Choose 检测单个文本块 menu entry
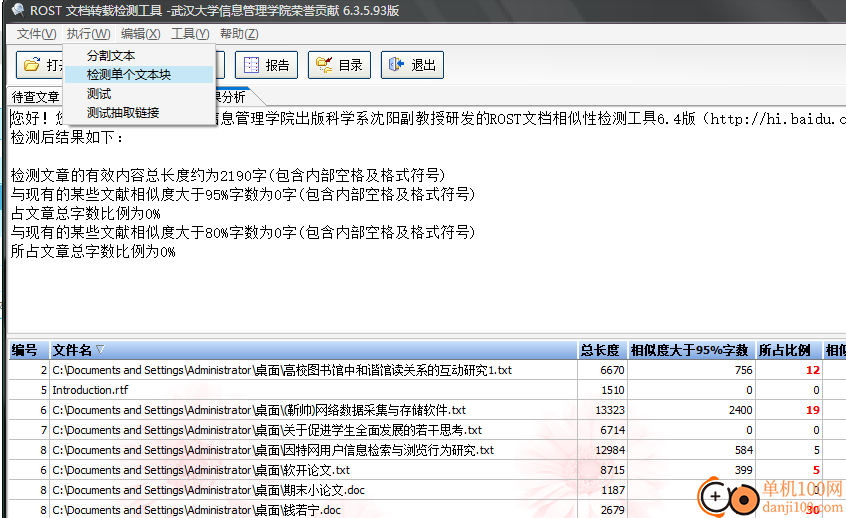The width and height of the screenshot is (846, 518). pos(139,74)
